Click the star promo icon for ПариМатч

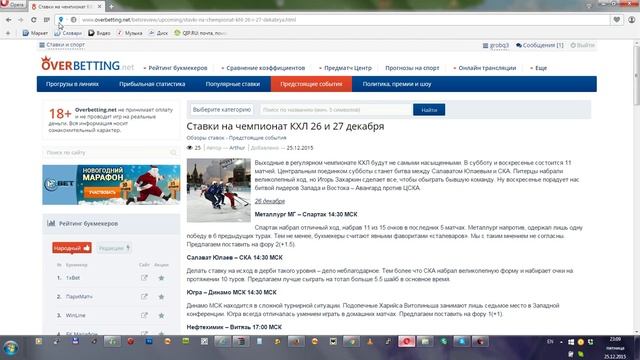[161, 297]
